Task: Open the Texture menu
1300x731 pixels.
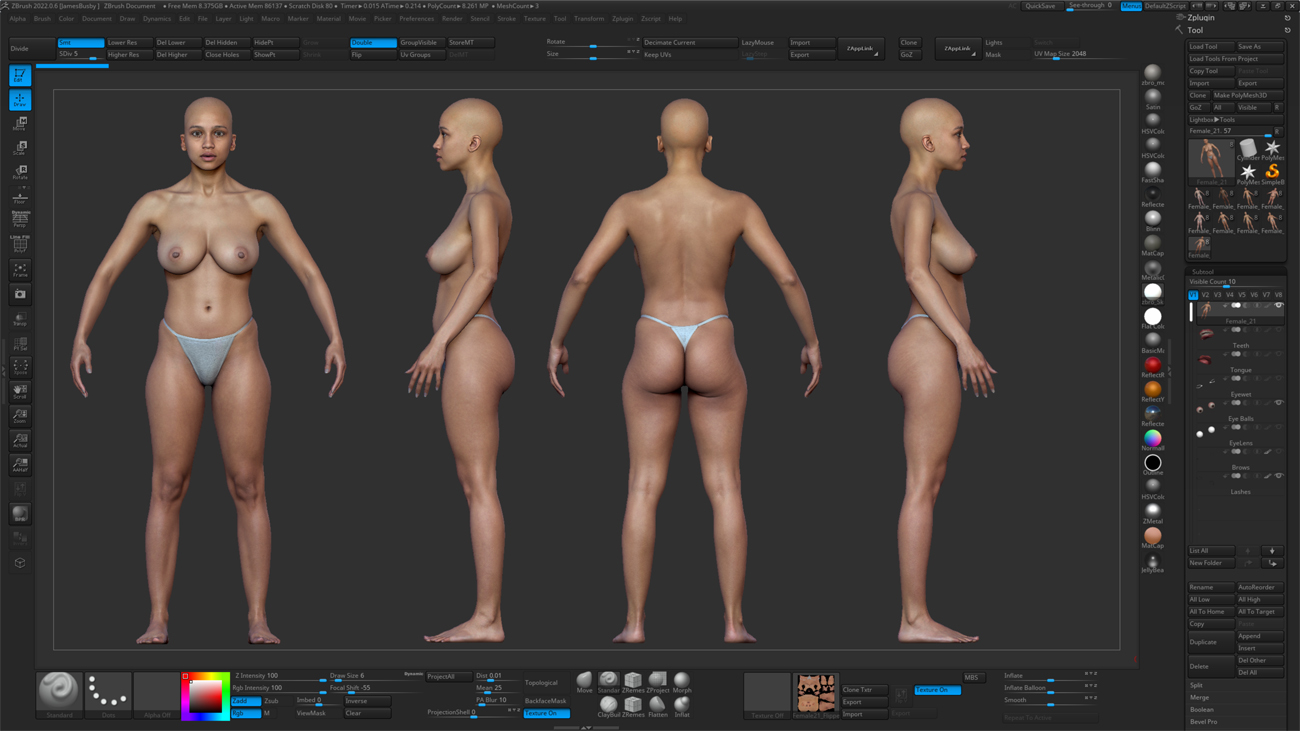Action: 535,19
